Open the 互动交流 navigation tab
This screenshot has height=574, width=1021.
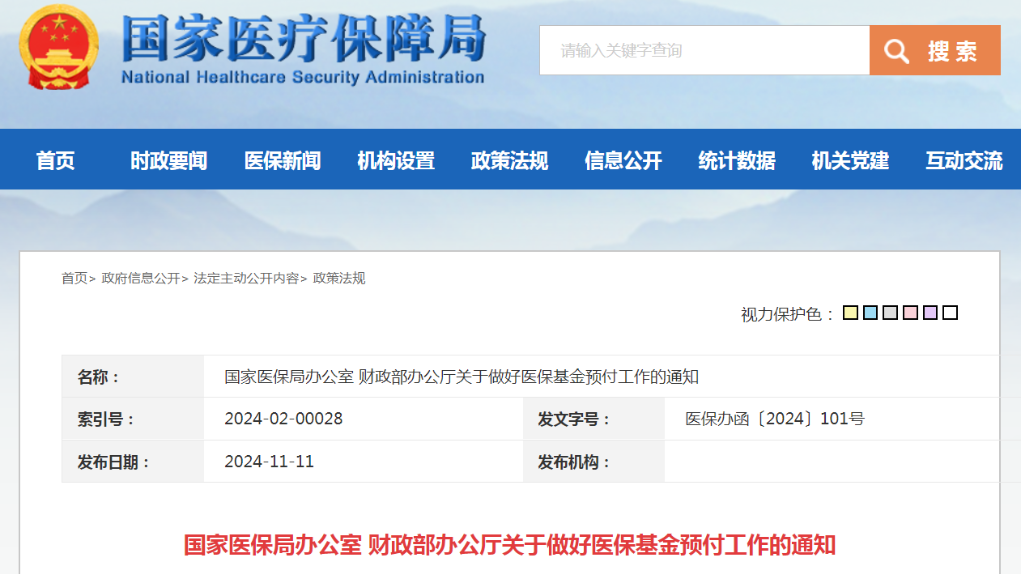[964, 160]
